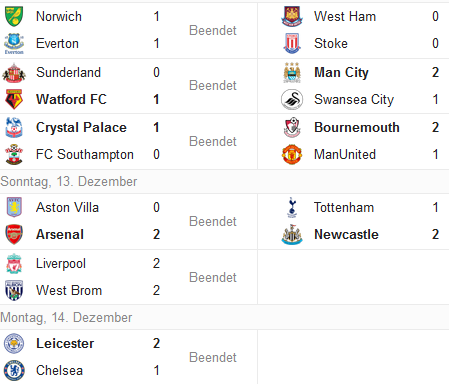Select the West Ham crest
Viewport: 449px width, 384px height.
[x=292, y=16]
